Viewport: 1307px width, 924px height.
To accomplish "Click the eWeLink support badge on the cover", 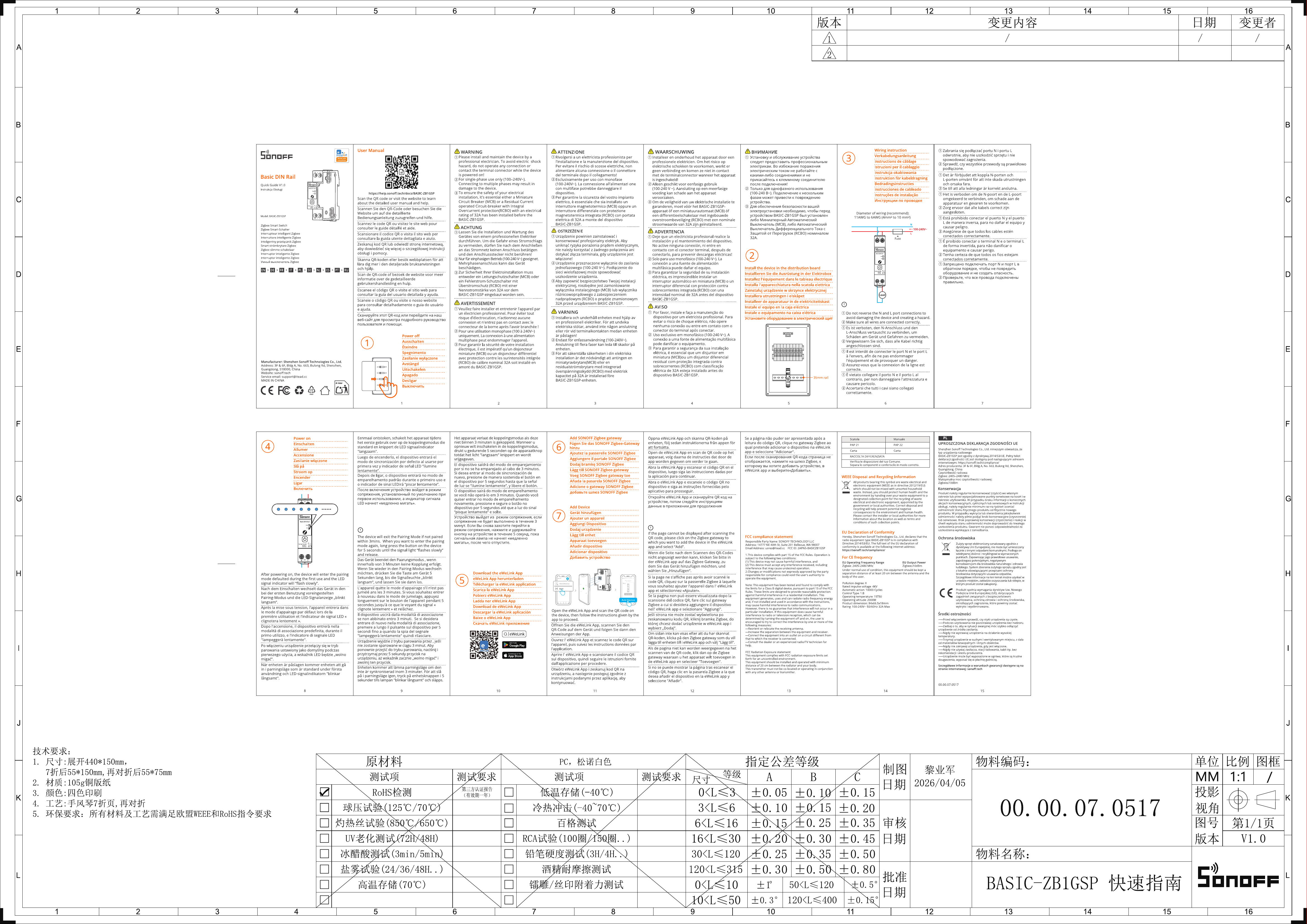I will click(x=341, y=155).
